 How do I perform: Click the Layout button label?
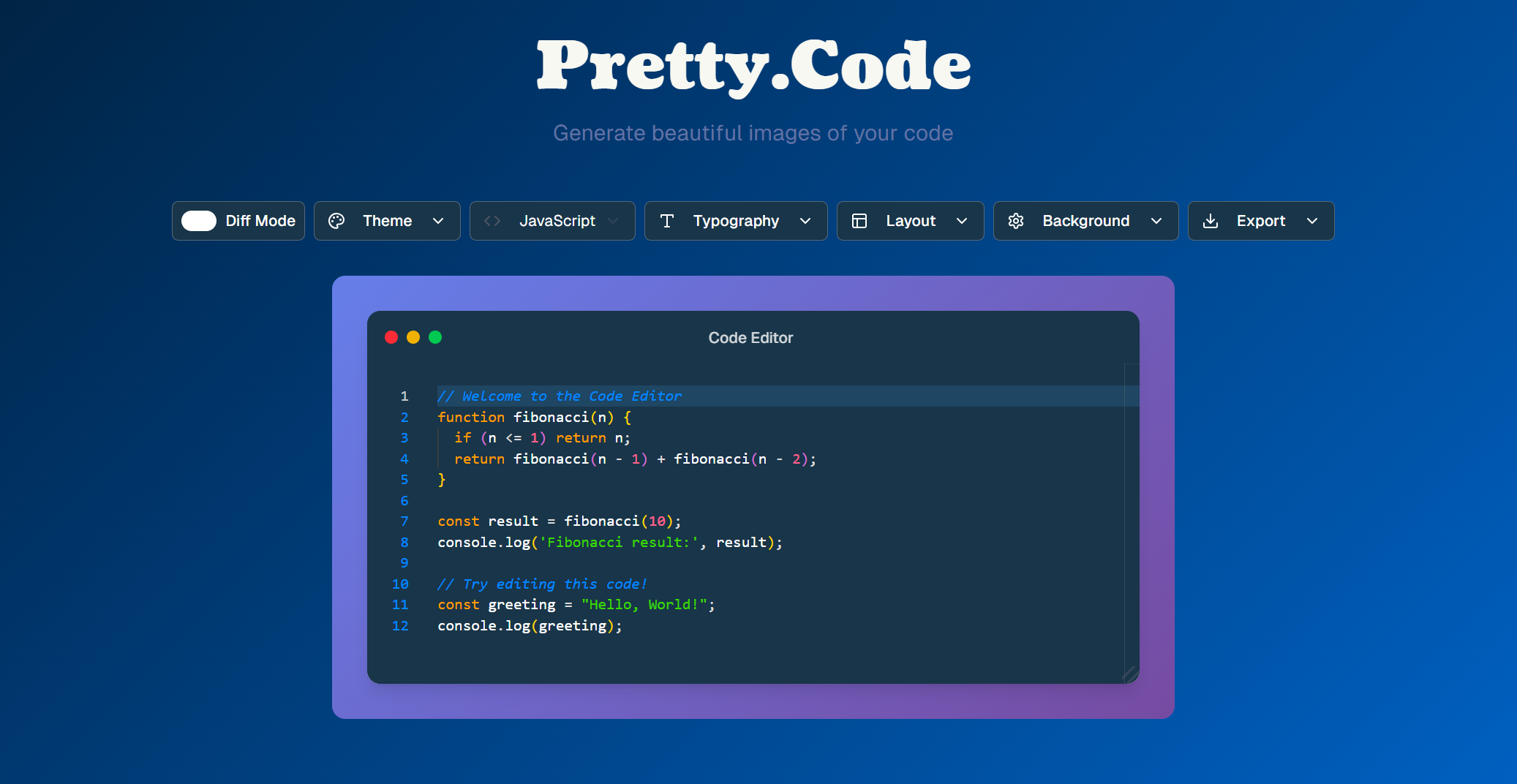pos(911,221)
